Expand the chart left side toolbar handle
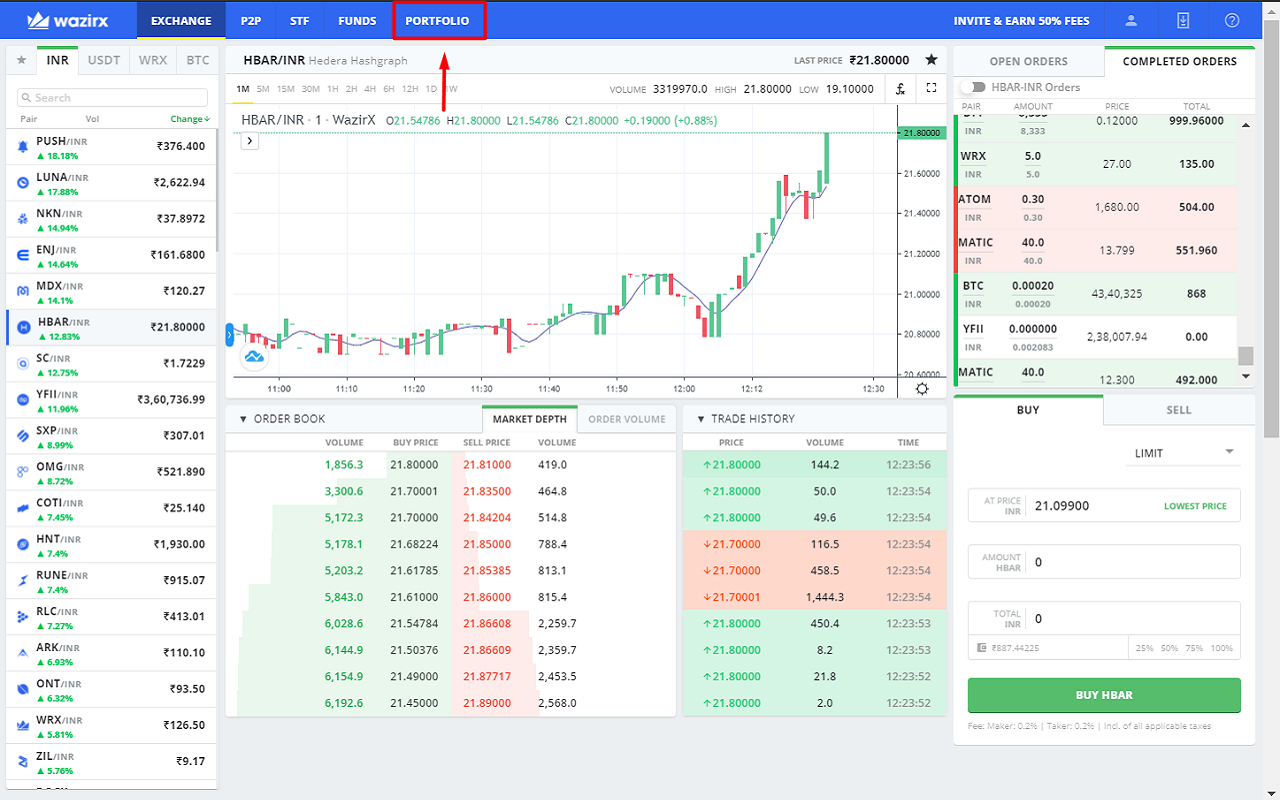The image size is (1280, 800). point(229,334)
